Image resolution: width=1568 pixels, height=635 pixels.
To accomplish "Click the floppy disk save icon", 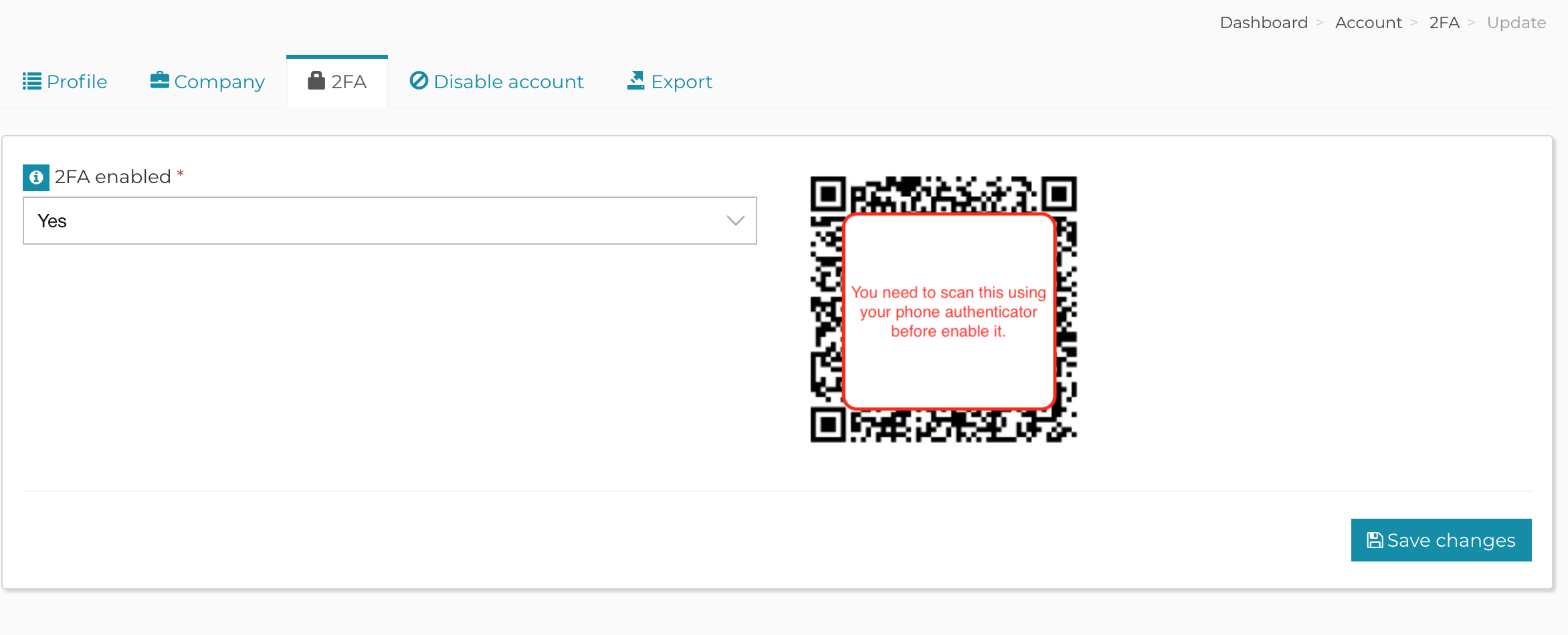I will pyautogui.click(x=1375, y=540).
